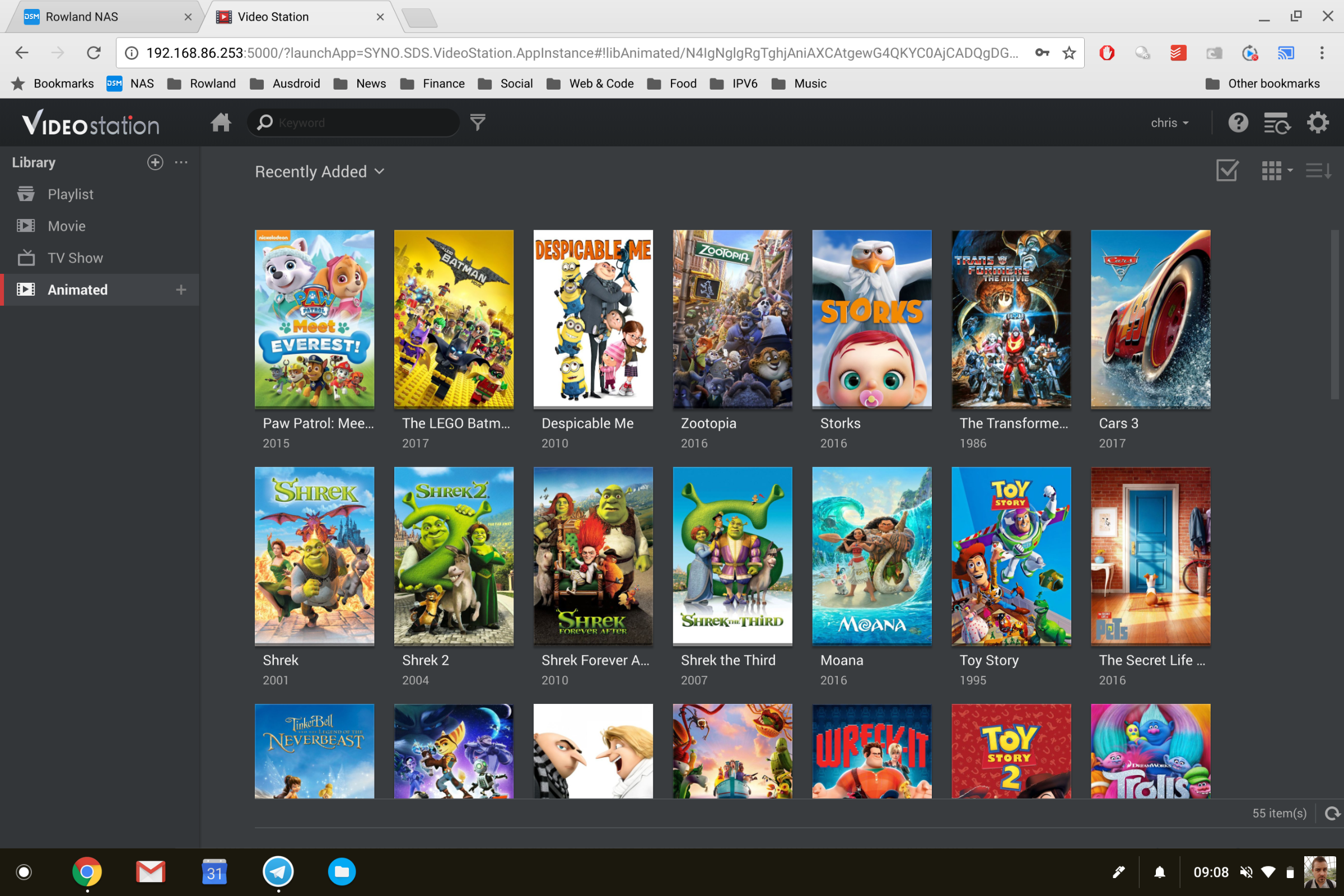Open grid view mode dropdown
The height and width of the screenshot is (896, 1344).
(1277, 170)
